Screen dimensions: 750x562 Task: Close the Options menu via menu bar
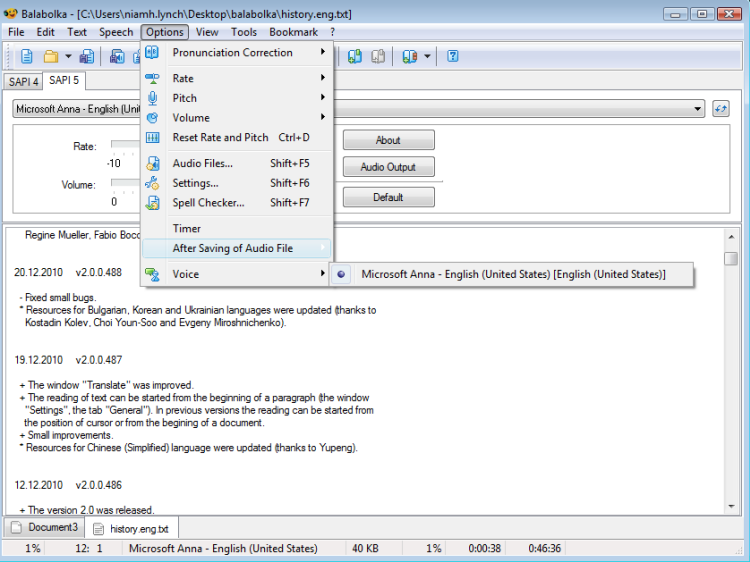pyautogui.click(x=165, y=32)
